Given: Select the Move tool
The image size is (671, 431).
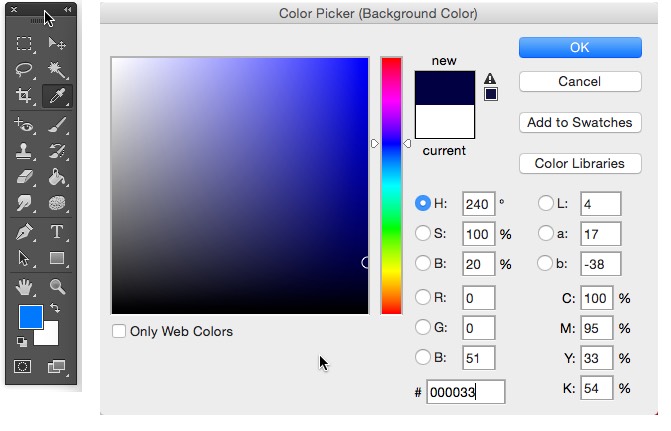Looking at the screenshot, I should (57, 44).
